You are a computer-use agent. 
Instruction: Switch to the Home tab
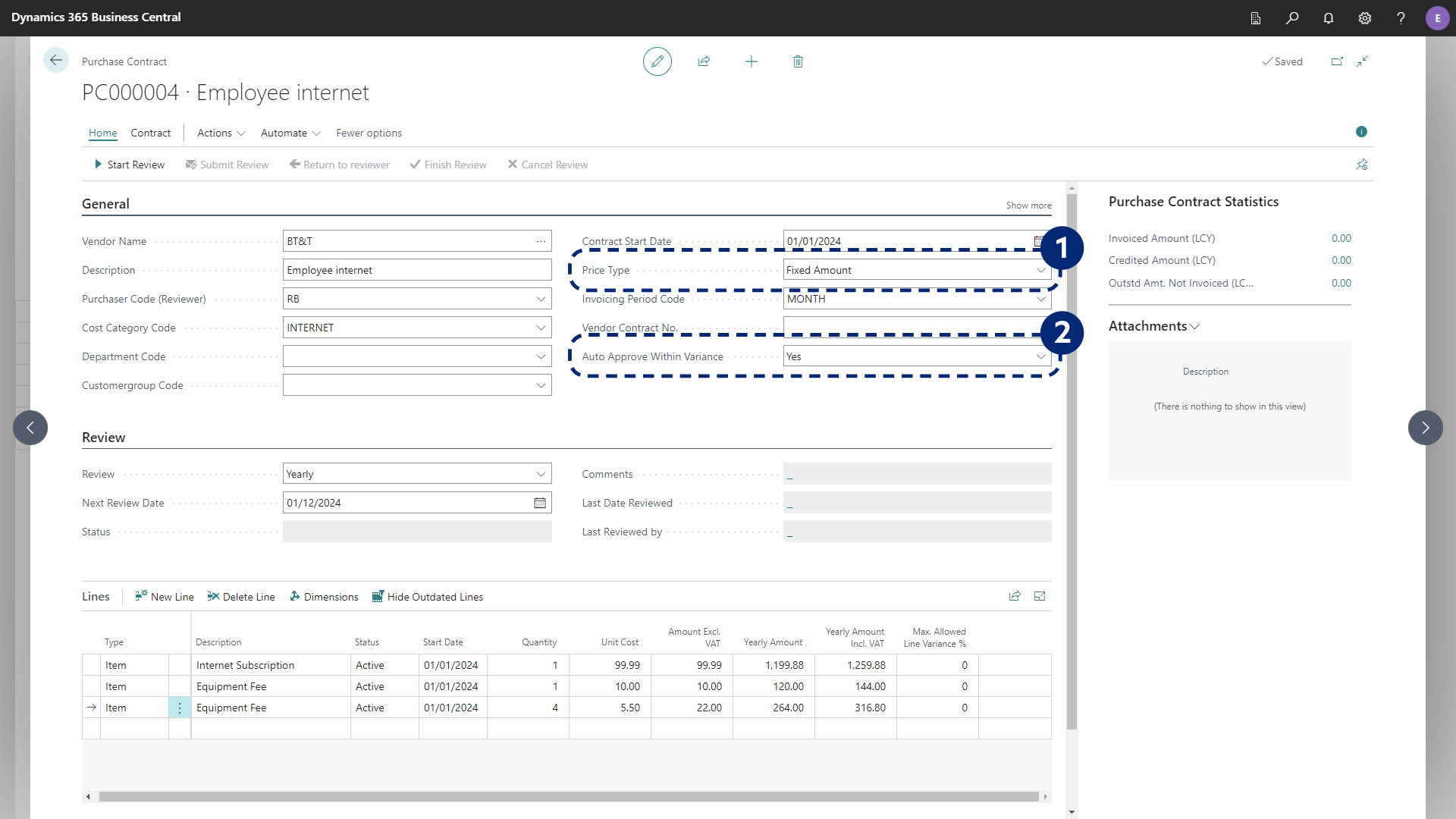click(x=102, y=133)
